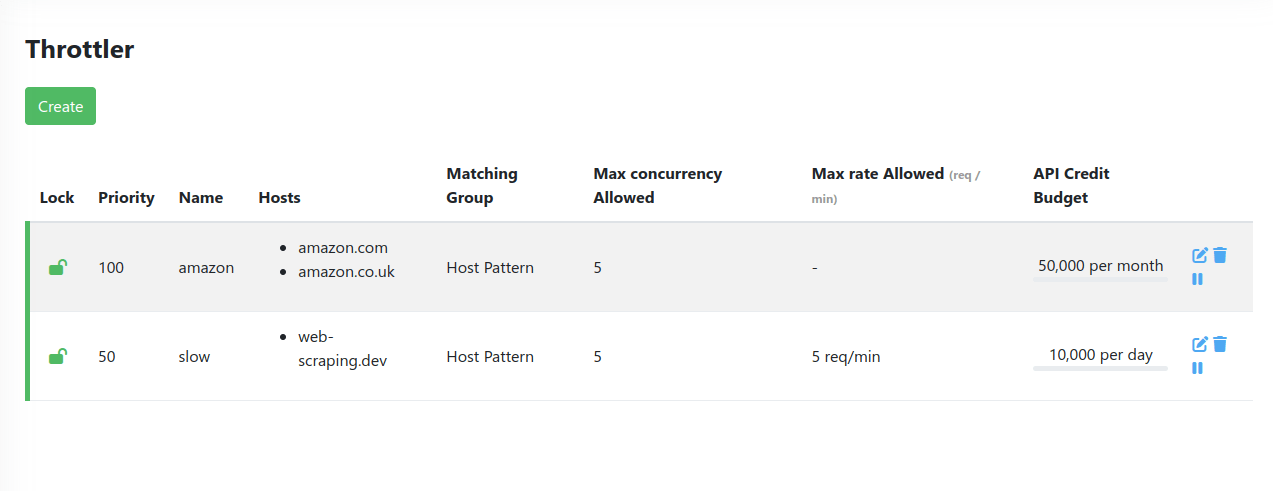Click the amazon.com host entry
Screen dimensions: 1273x491
coord(342,248)
